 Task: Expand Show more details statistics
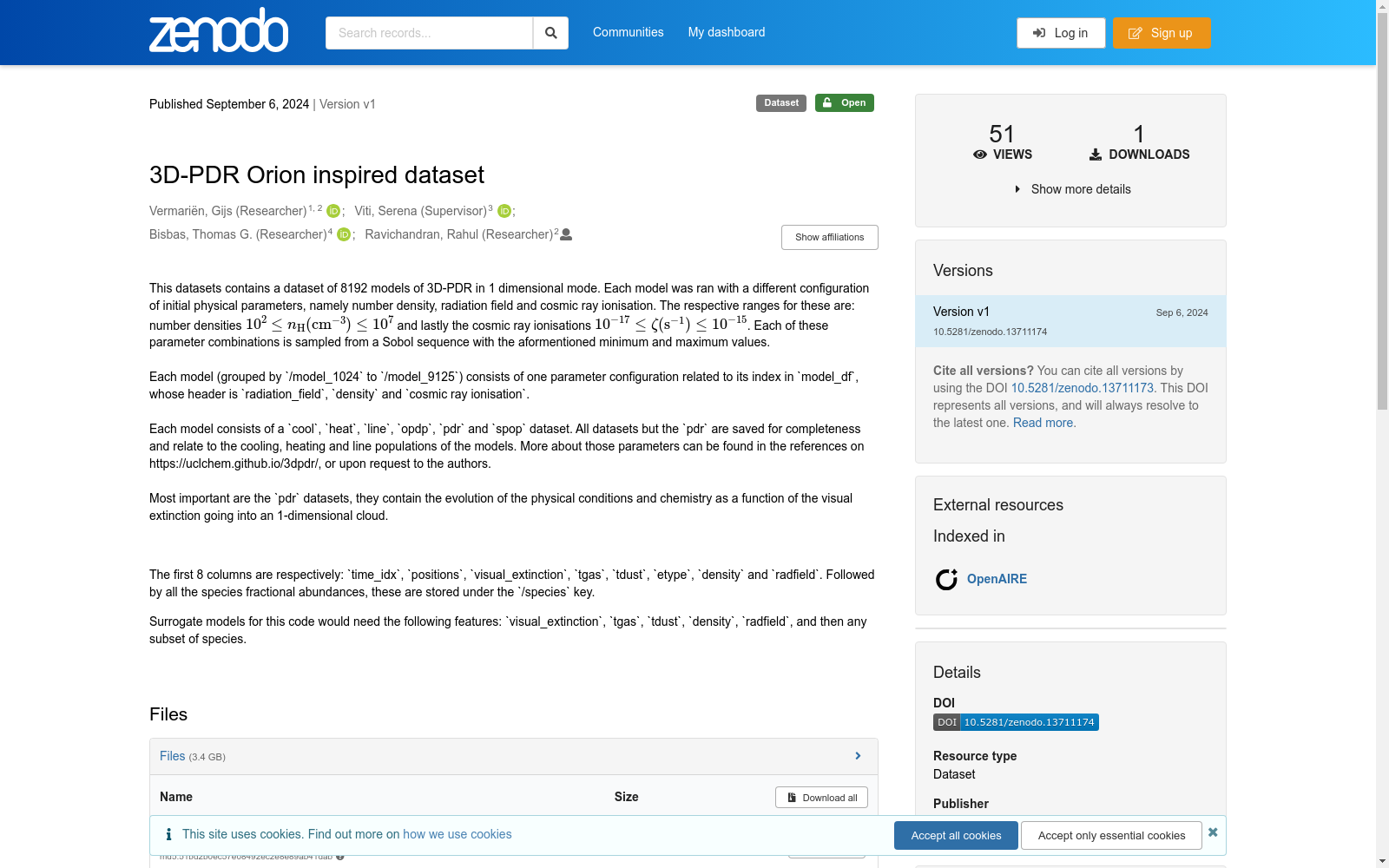tap(1073, 189)
